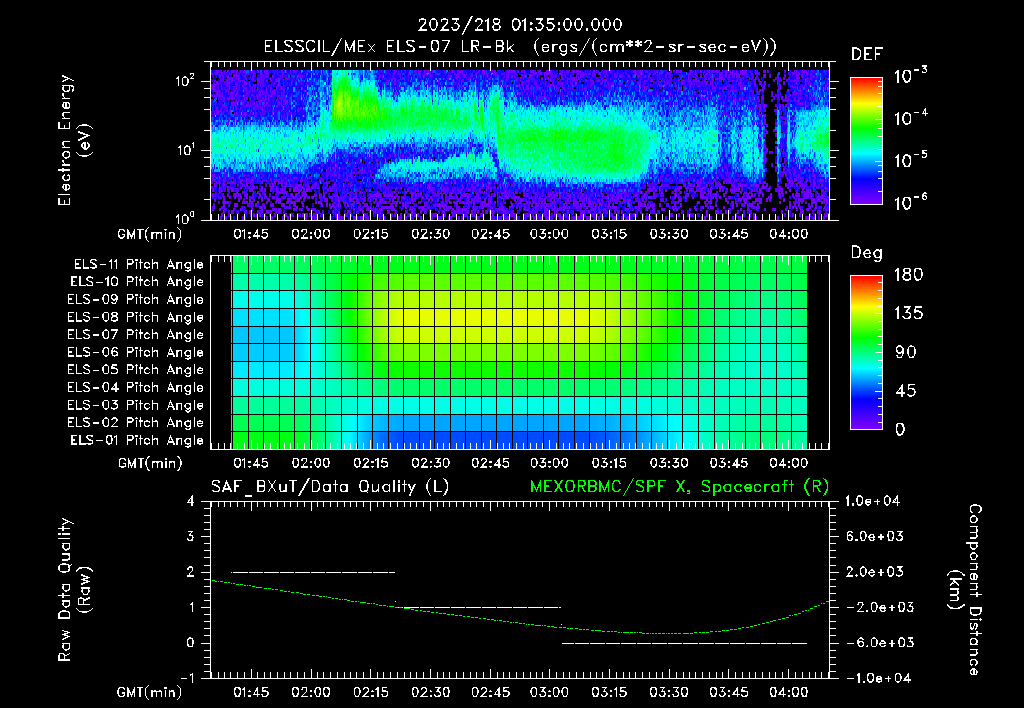Click the 10^2 energy axis tick label
This screenshot has height=708, width=1024.
[x=185, y=81]
